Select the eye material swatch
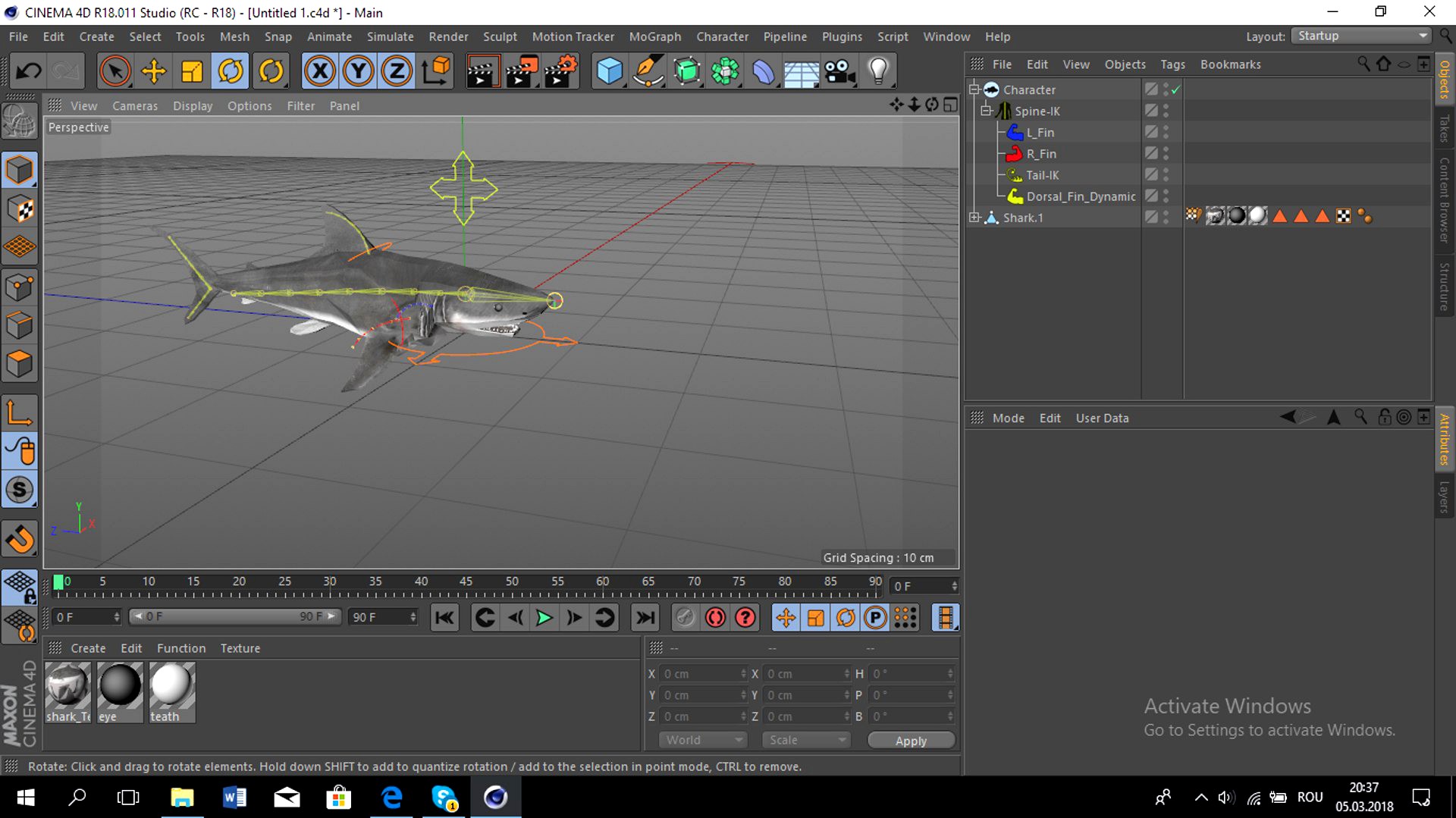This screenshot has height=818, width=1456. [120, 692]
